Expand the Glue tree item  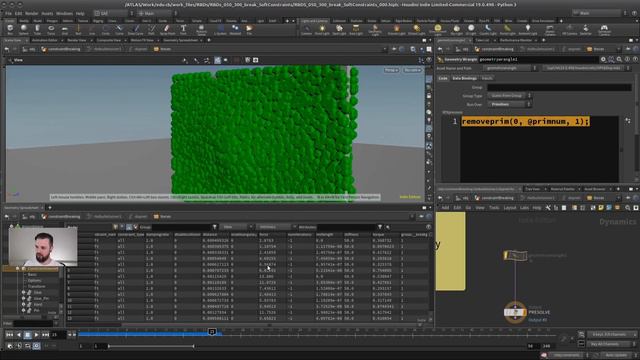[24, 292]
